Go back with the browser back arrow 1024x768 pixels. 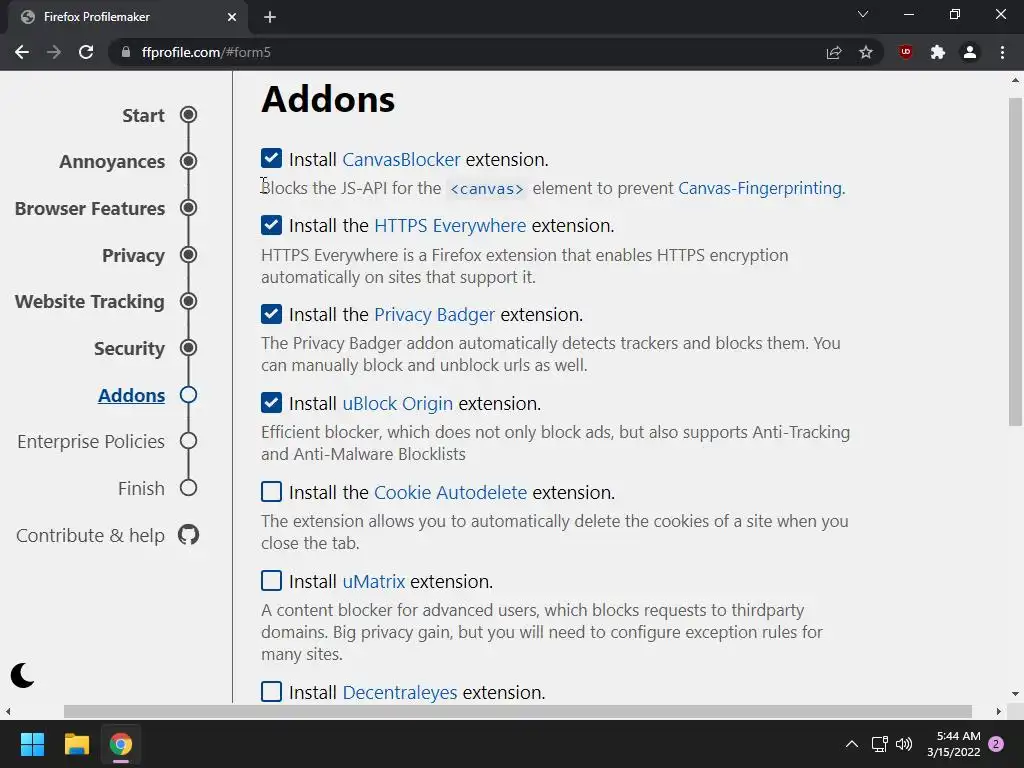coord(22,52)
